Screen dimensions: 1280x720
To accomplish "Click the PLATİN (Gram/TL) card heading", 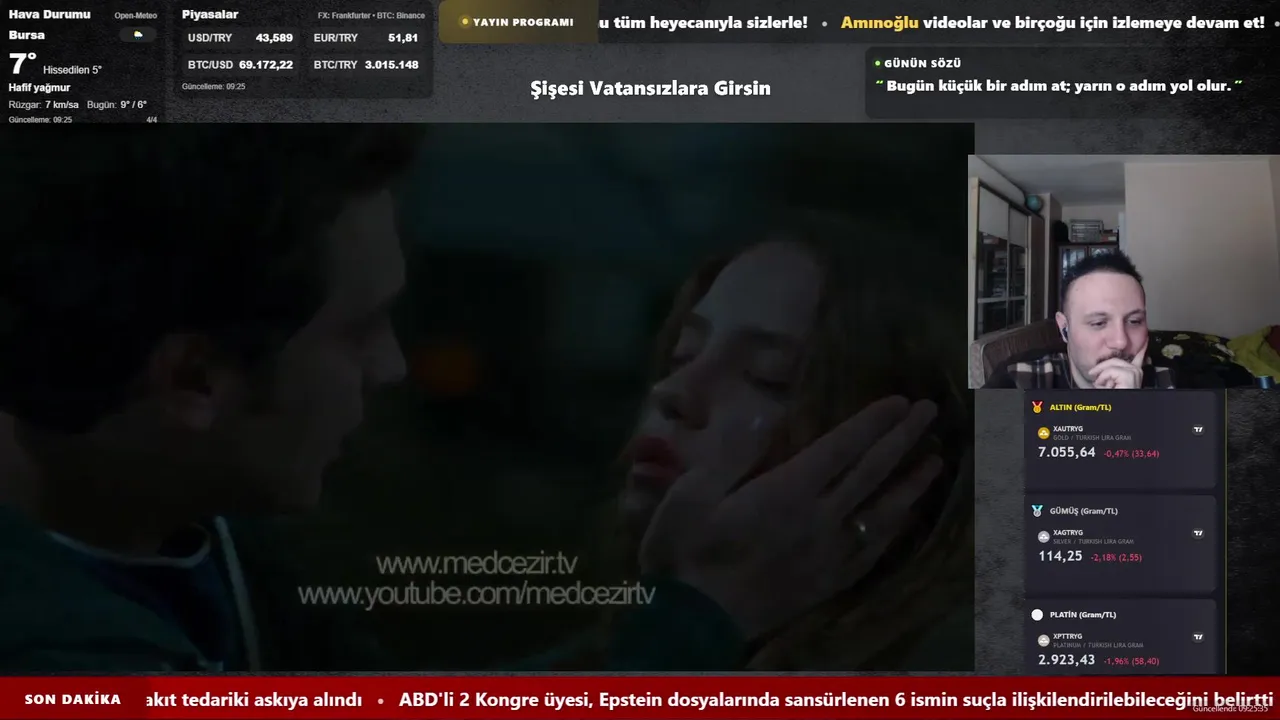I will 1083,615.
